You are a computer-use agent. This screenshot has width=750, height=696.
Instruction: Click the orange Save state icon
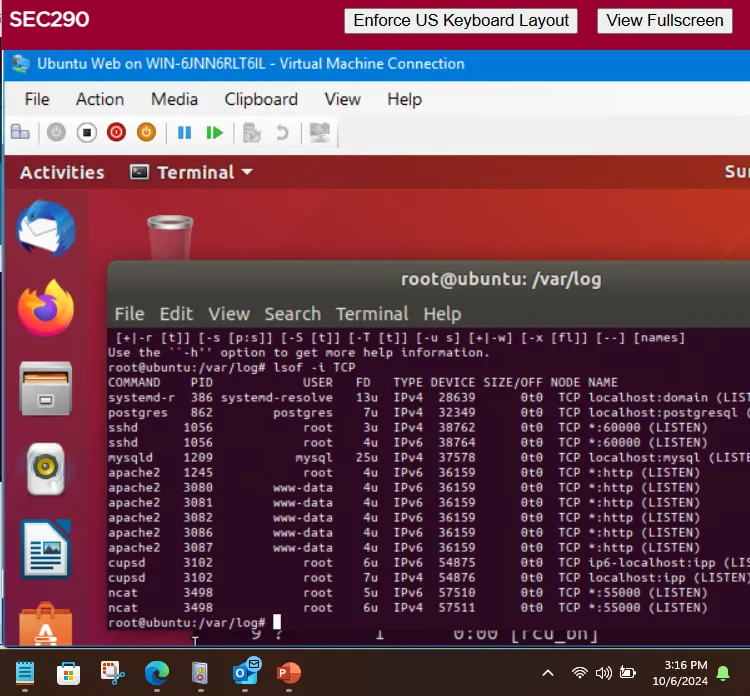146,132
